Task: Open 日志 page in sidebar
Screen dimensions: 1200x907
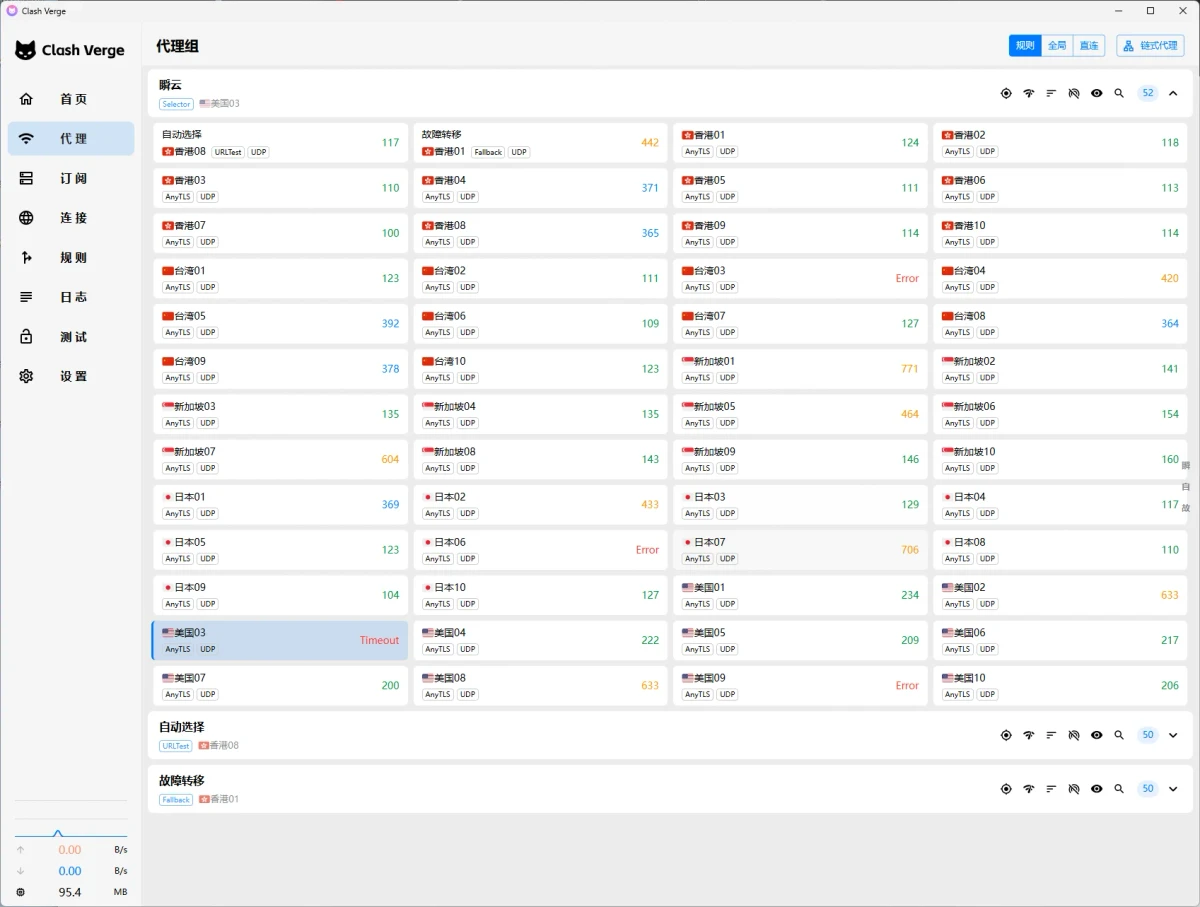Action: click(x=71, y=297)
